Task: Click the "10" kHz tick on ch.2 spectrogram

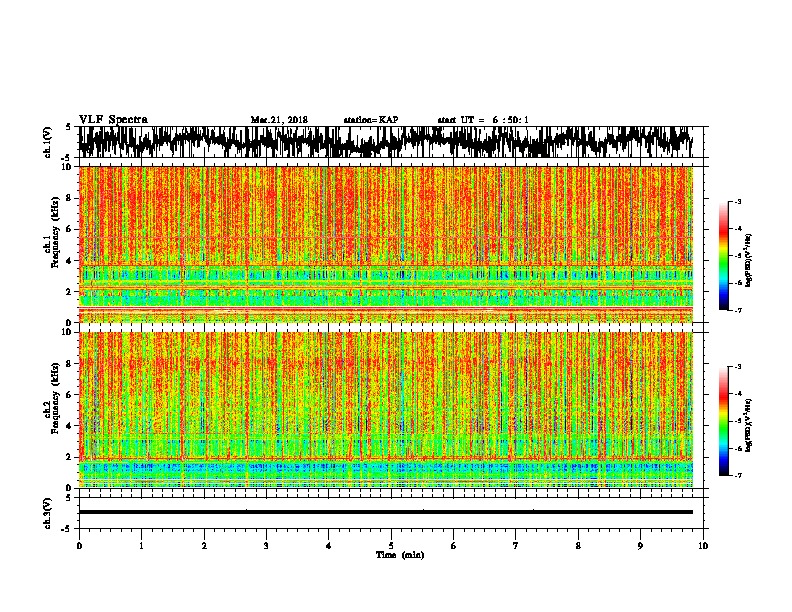Action: tap(68, 332)
